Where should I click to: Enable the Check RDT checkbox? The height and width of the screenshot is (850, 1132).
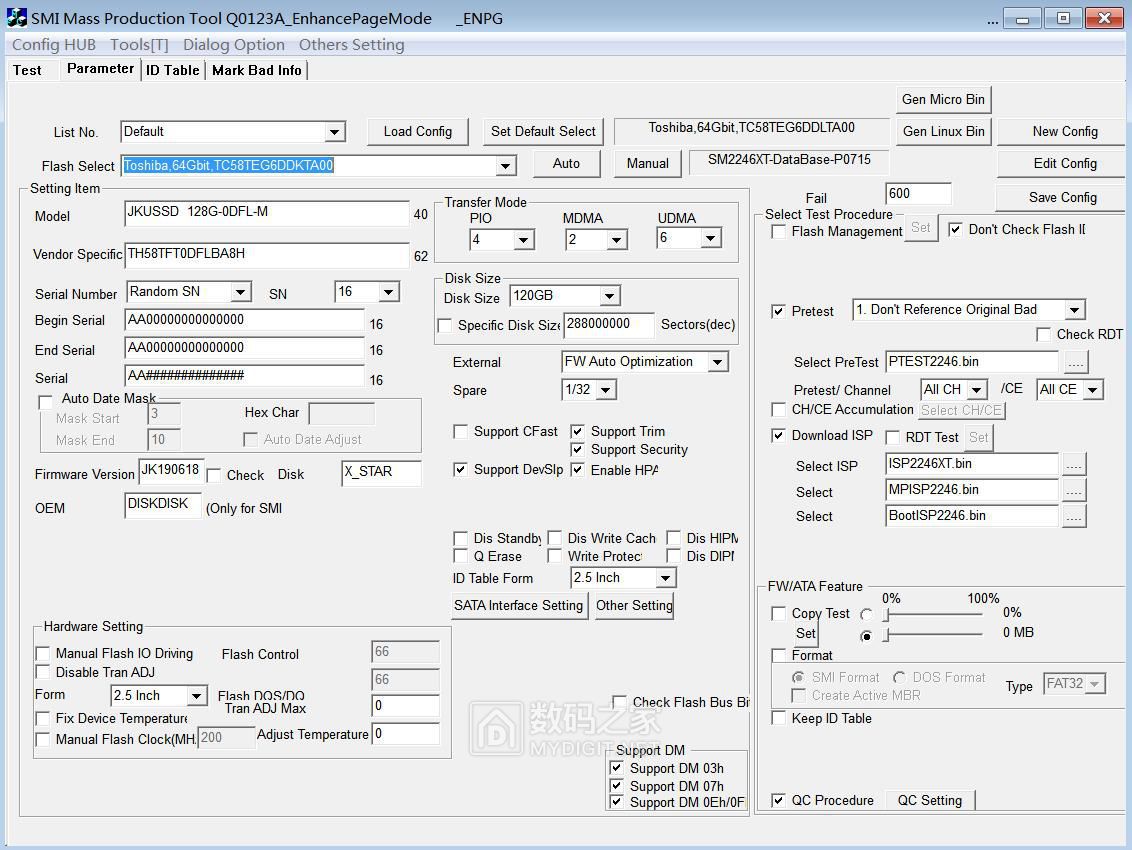tap(1043, 334)
